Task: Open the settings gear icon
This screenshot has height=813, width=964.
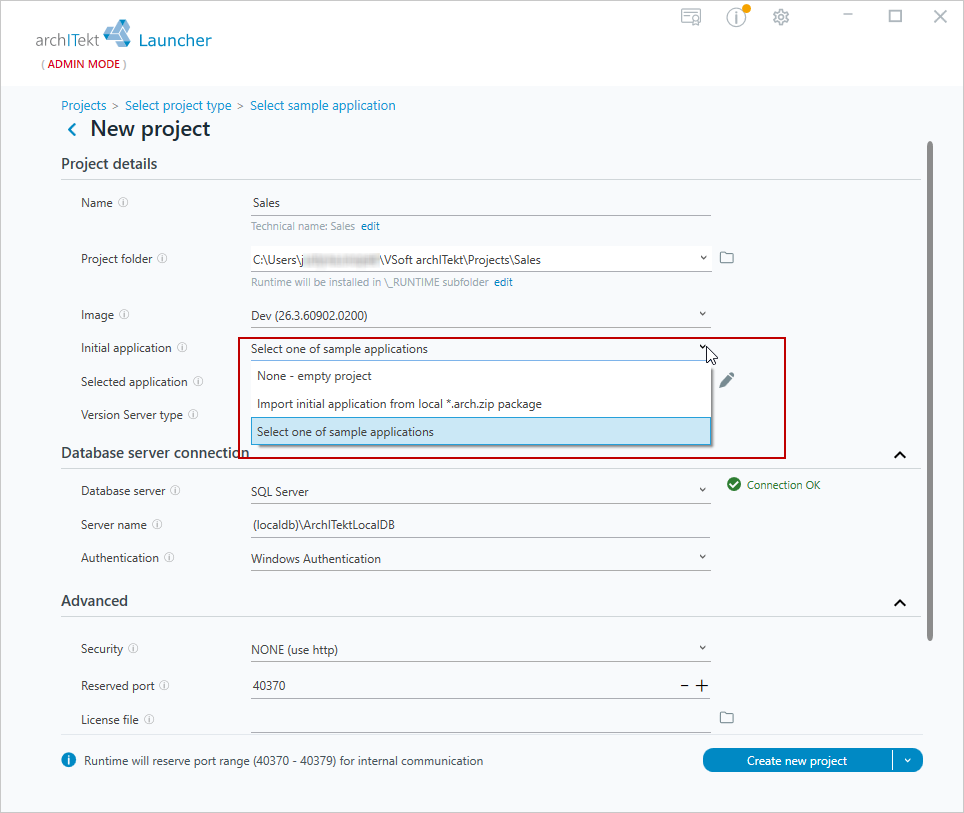Action: [781, 17]
